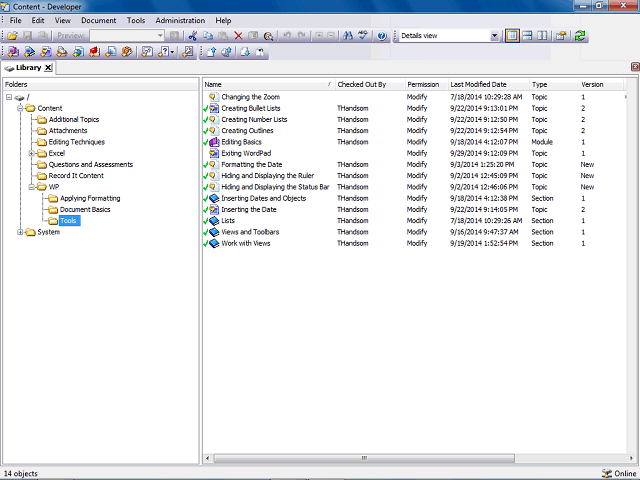Click the Open folder toolbar icon
This screenshot has width=640, height=480.
point(12,36)
